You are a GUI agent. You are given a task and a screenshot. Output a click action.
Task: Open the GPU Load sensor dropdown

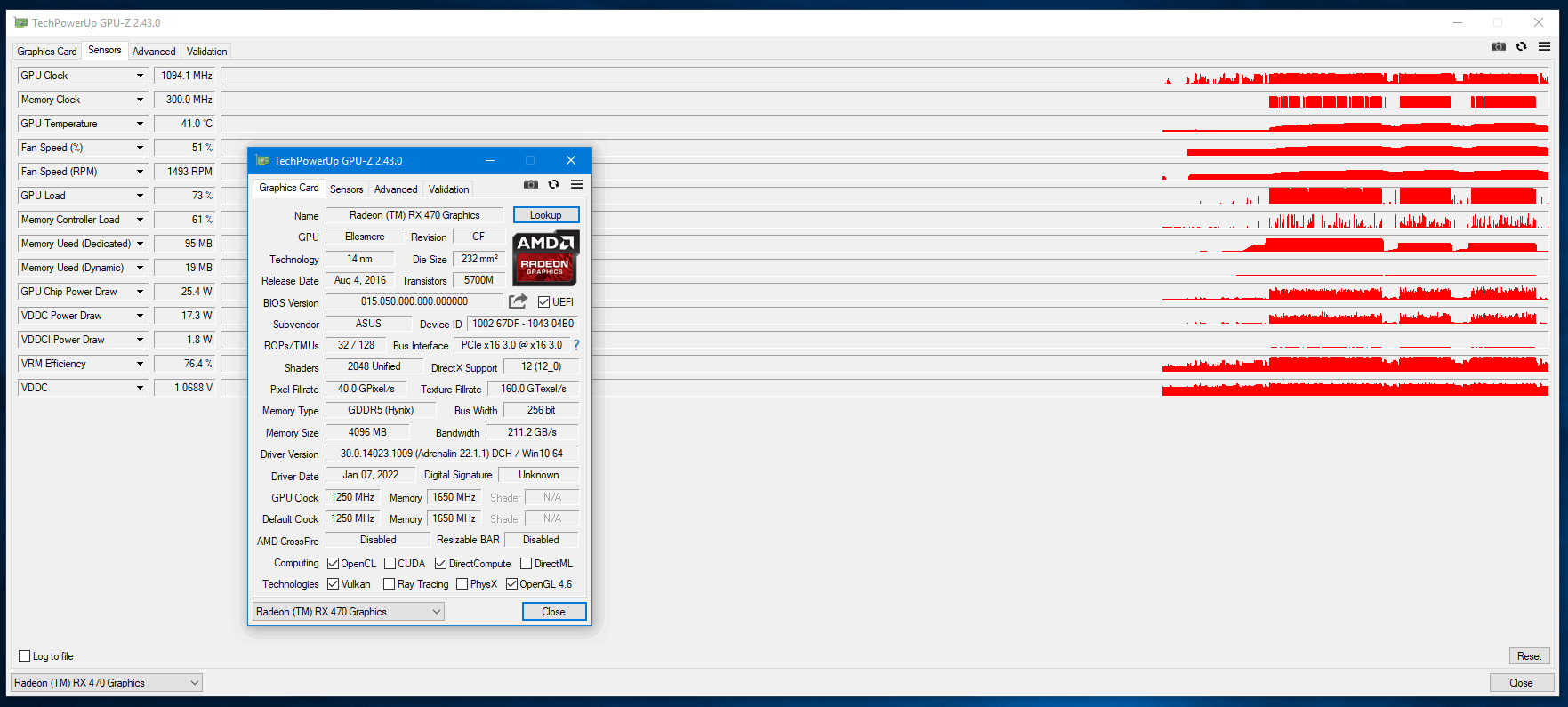(x=140, y=196)
